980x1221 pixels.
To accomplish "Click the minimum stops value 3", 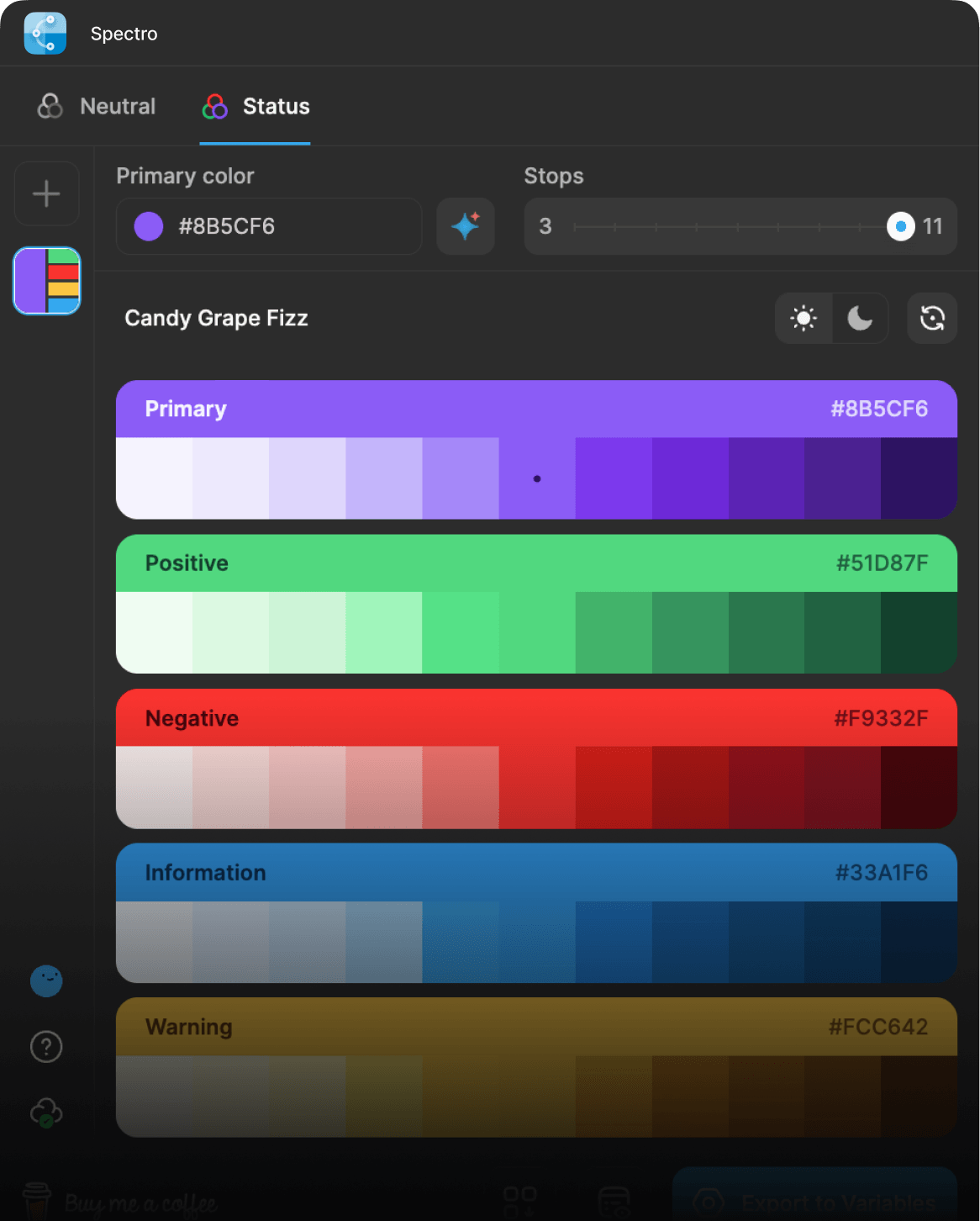I will coord(545,226).
